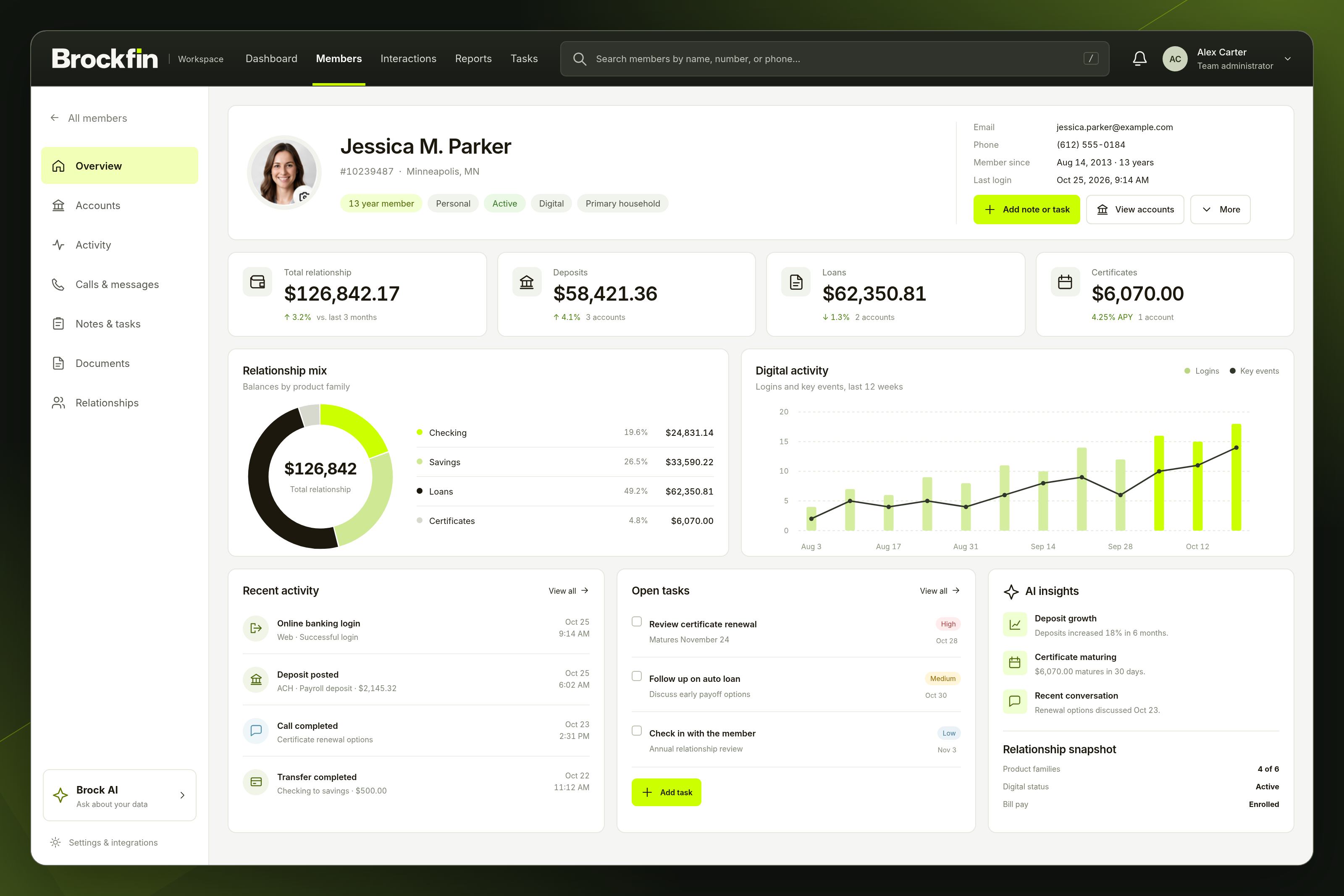Open Relationships in the sidebar

click(119, 403)
